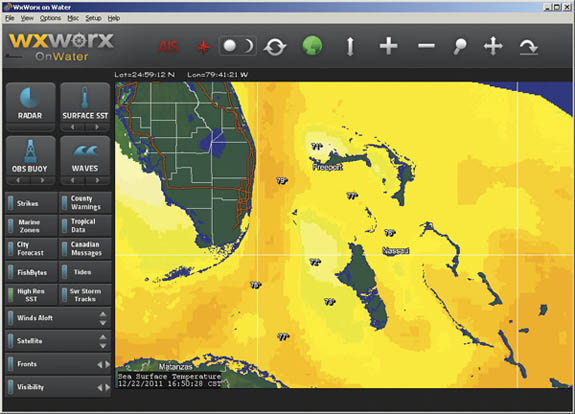Image resolution: width=575 pixels, height=414 pixels.
Task: Click Winds Aloft down arrow
Action: pos(103,323)
